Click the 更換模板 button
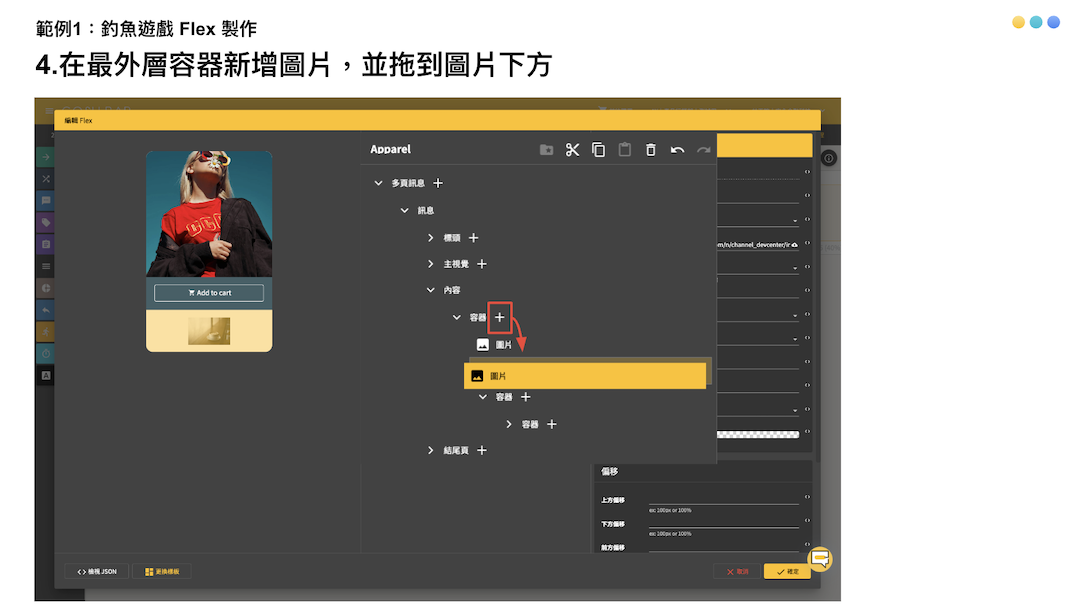This screenshot has width=1080, height=612. pos(162,571)
